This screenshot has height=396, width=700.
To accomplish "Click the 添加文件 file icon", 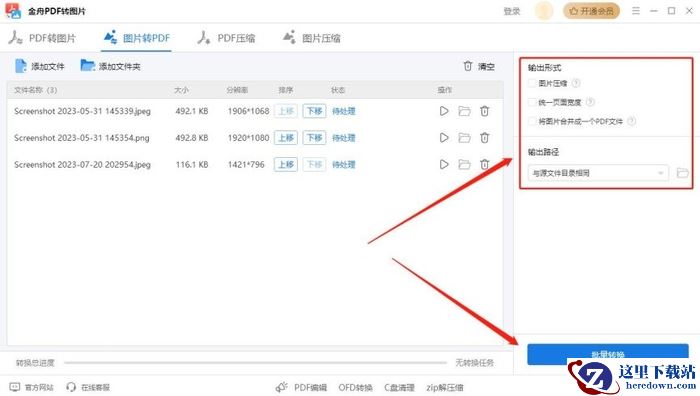I will (x=21, y=66).
